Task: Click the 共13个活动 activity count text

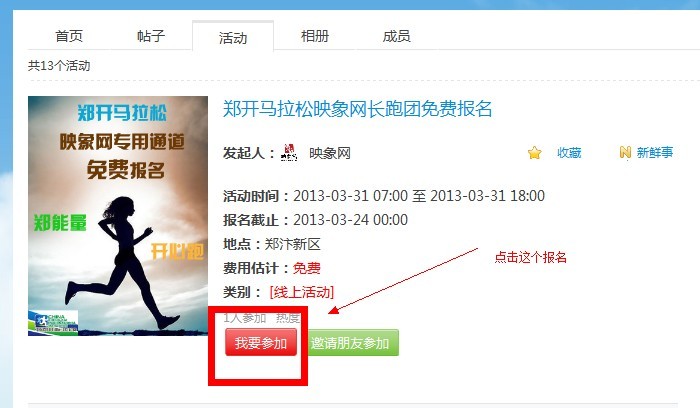Action: [x=59, y=66]
